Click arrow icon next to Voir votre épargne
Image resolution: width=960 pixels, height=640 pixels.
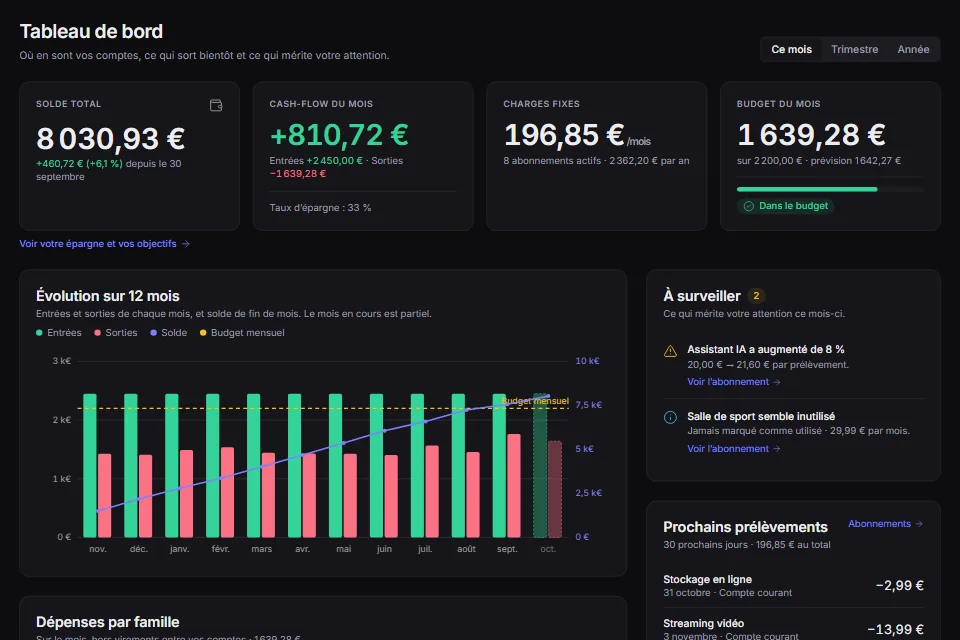(186, 244)
